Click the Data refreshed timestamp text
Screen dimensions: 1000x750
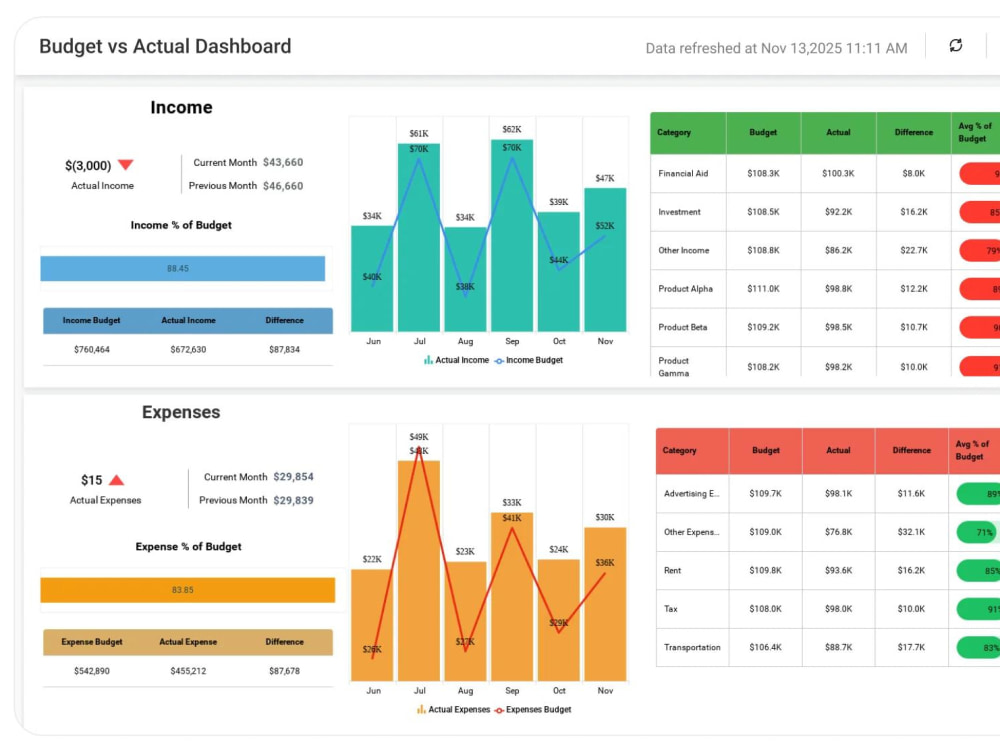tap(776, 48)
